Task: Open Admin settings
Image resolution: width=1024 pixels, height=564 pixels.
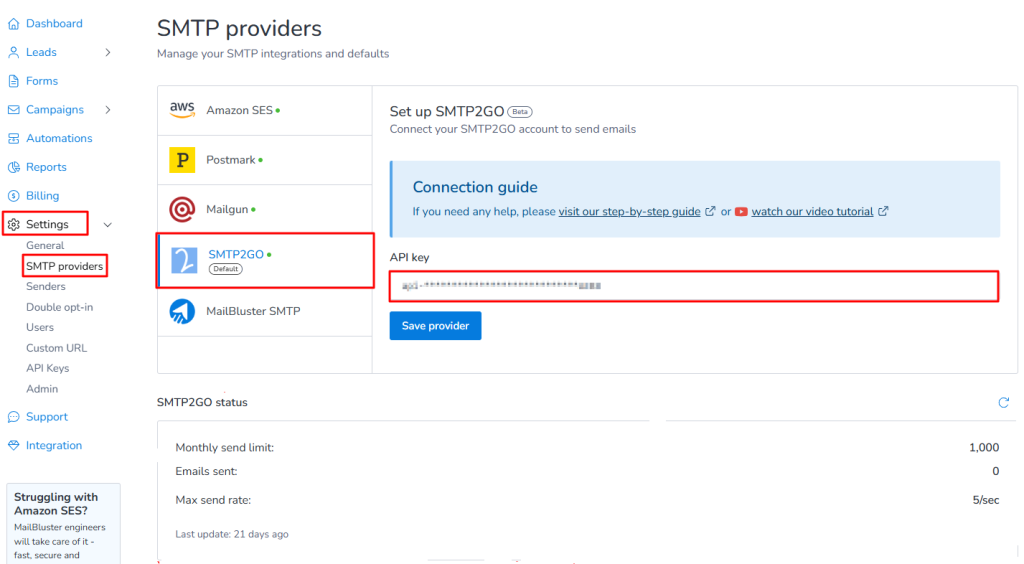Action: (42, 389)
